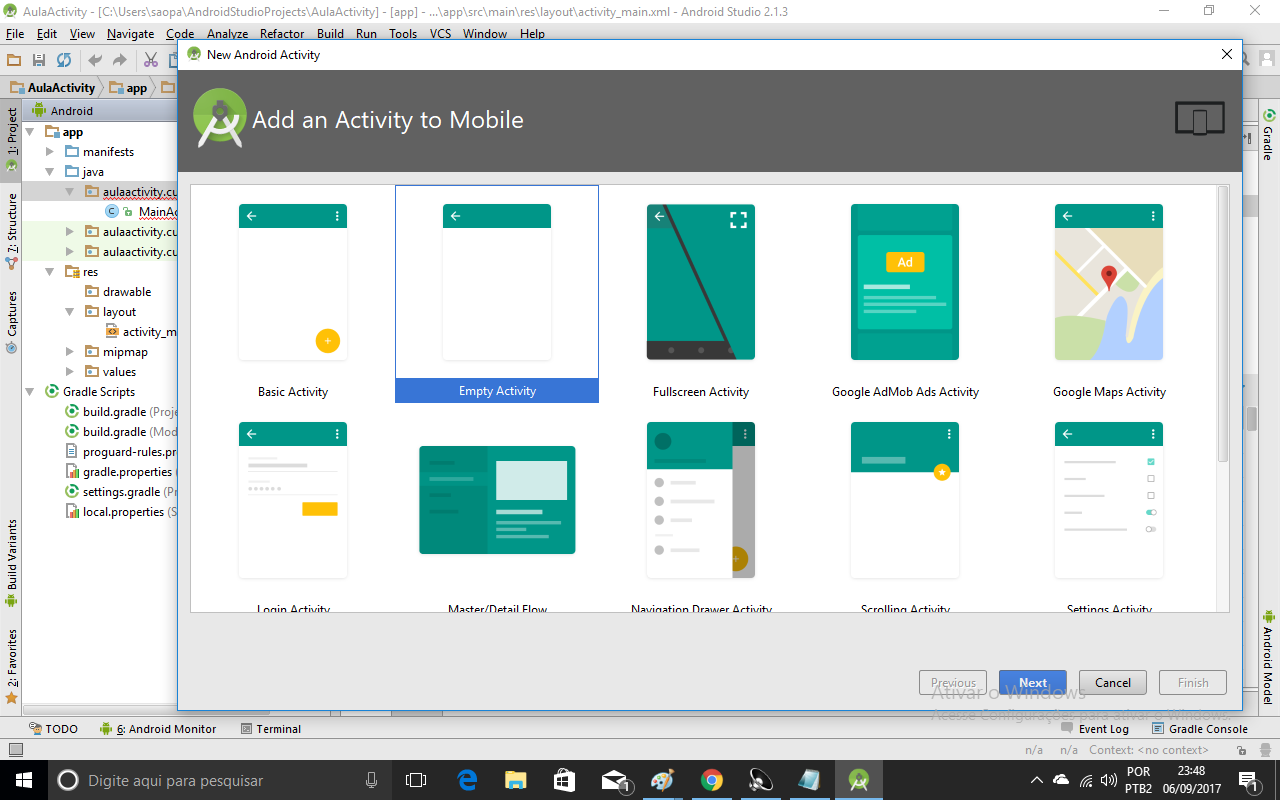This screenshot has height=800, width=1280.
Task: Open the VCS menu
Action: pyautogui.click(x=440, y=33)
